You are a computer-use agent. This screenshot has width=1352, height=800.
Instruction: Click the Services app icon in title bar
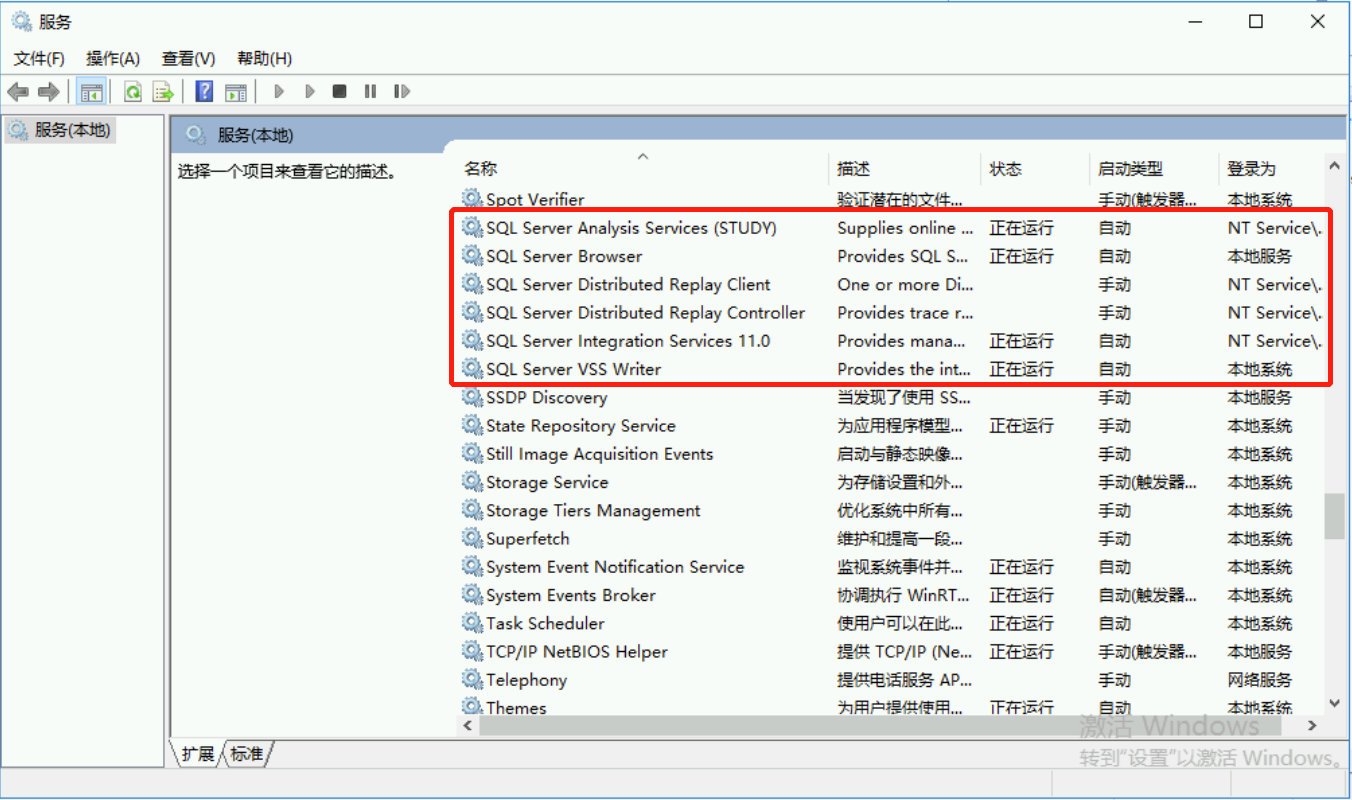pyautogui.click(x=21, y=22)
